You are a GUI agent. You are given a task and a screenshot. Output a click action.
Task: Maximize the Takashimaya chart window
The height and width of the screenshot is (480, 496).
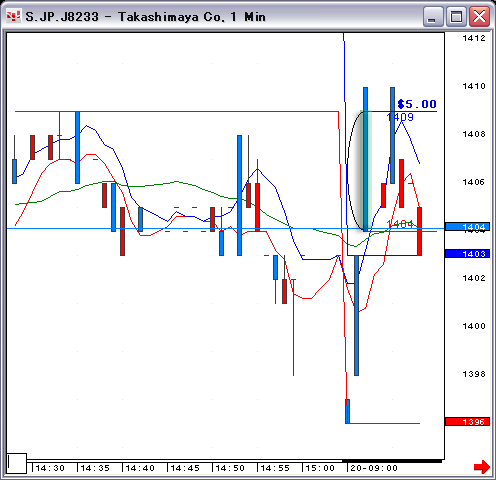(456, 17)
